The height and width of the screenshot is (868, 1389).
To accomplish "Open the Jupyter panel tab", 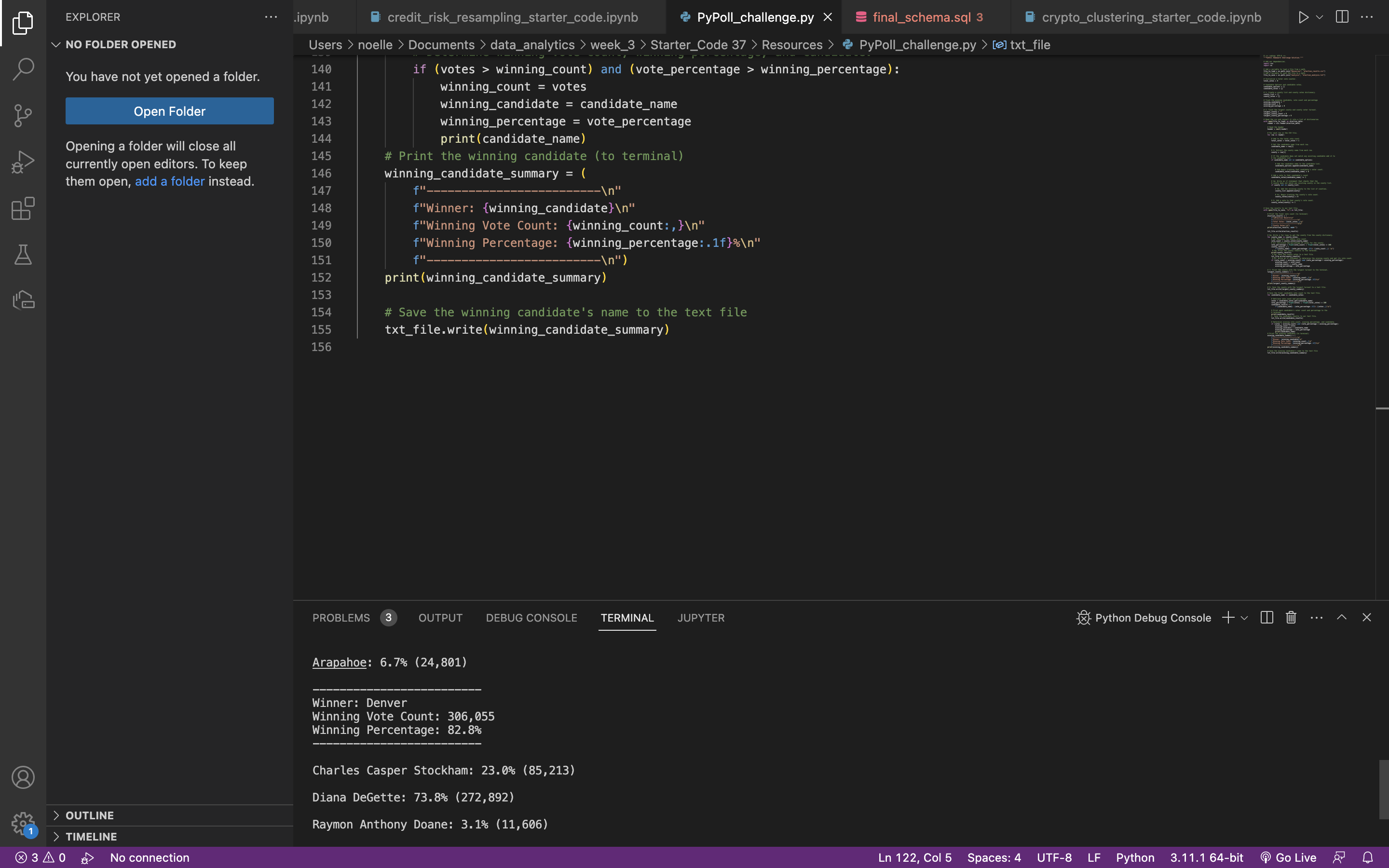I will pos(701,618).
